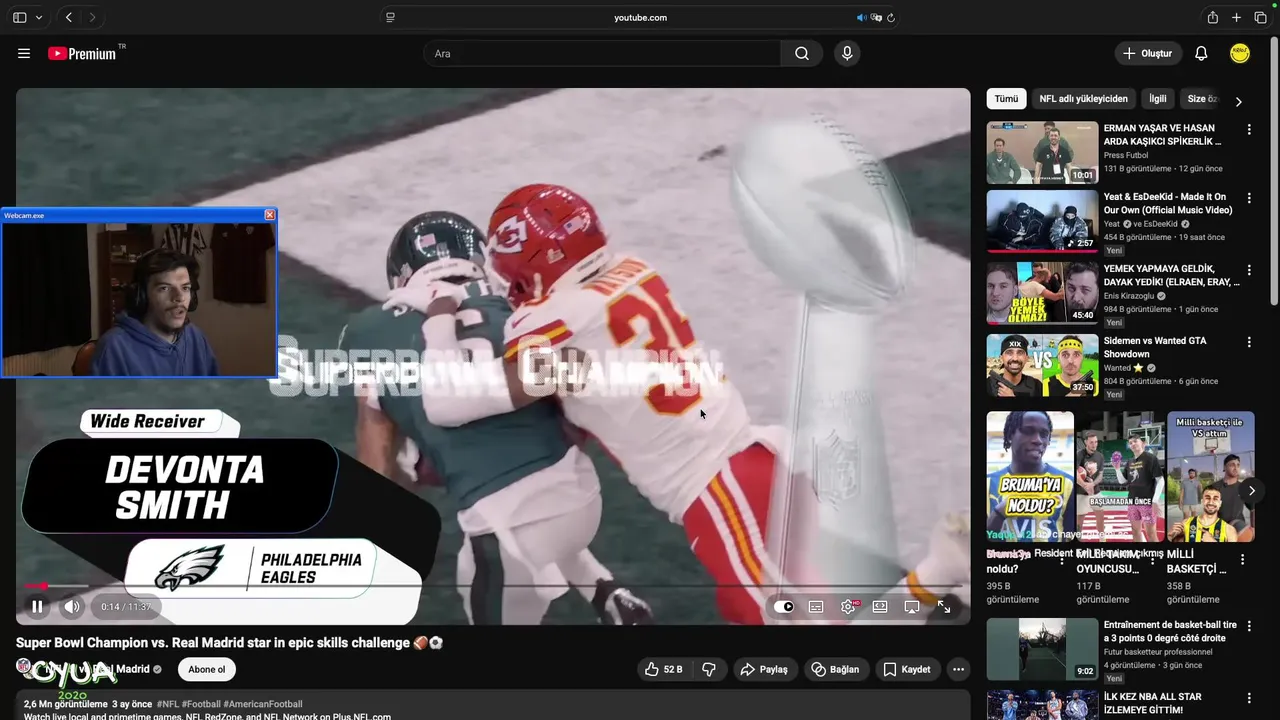Open the Safari share sheet

1213,17
